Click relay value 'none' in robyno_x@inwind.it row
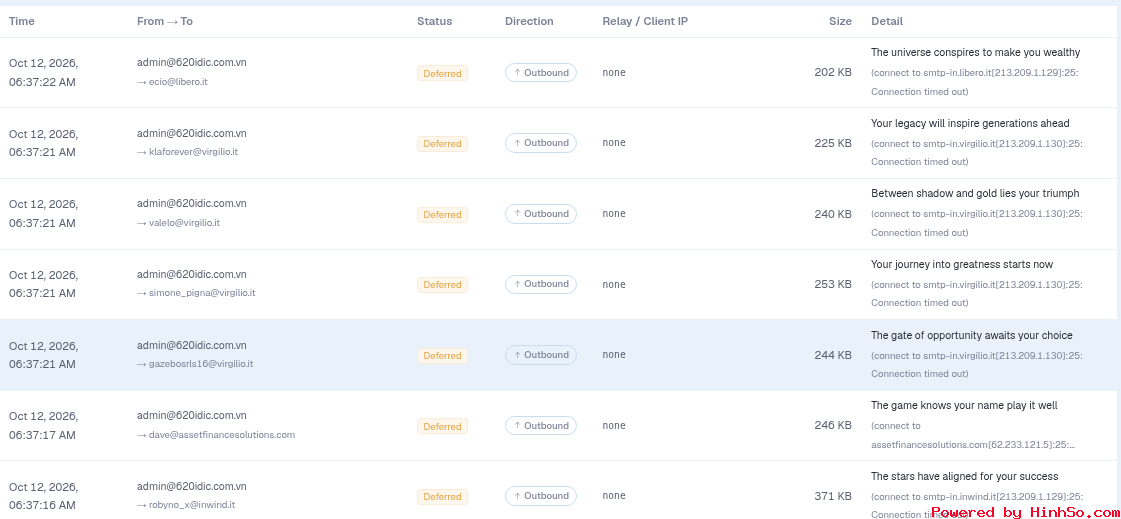 tap(613, 495)
